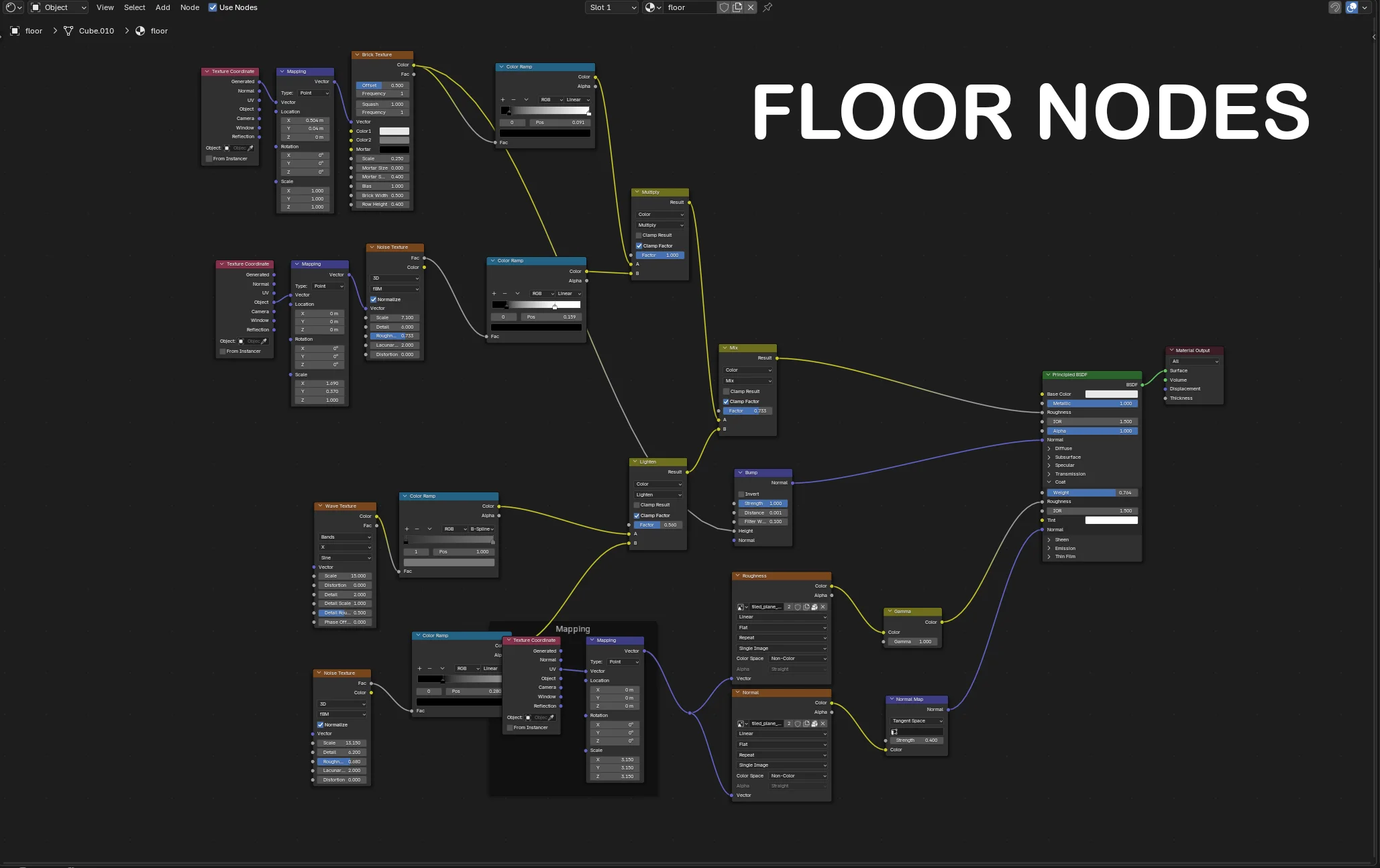The image size is (1380, 868).
Task: Click the Base Color swatch in Principled BSDF
Action: [1111, 394]
